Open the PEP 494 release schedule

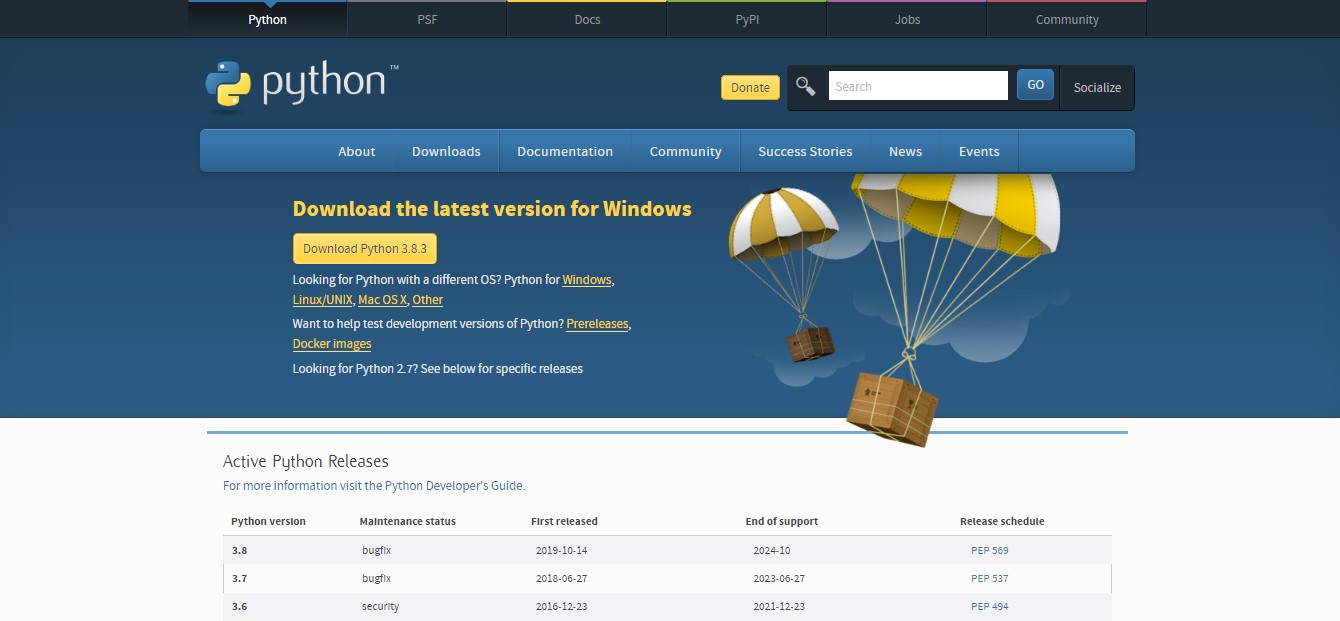click(x=989, y=607)
